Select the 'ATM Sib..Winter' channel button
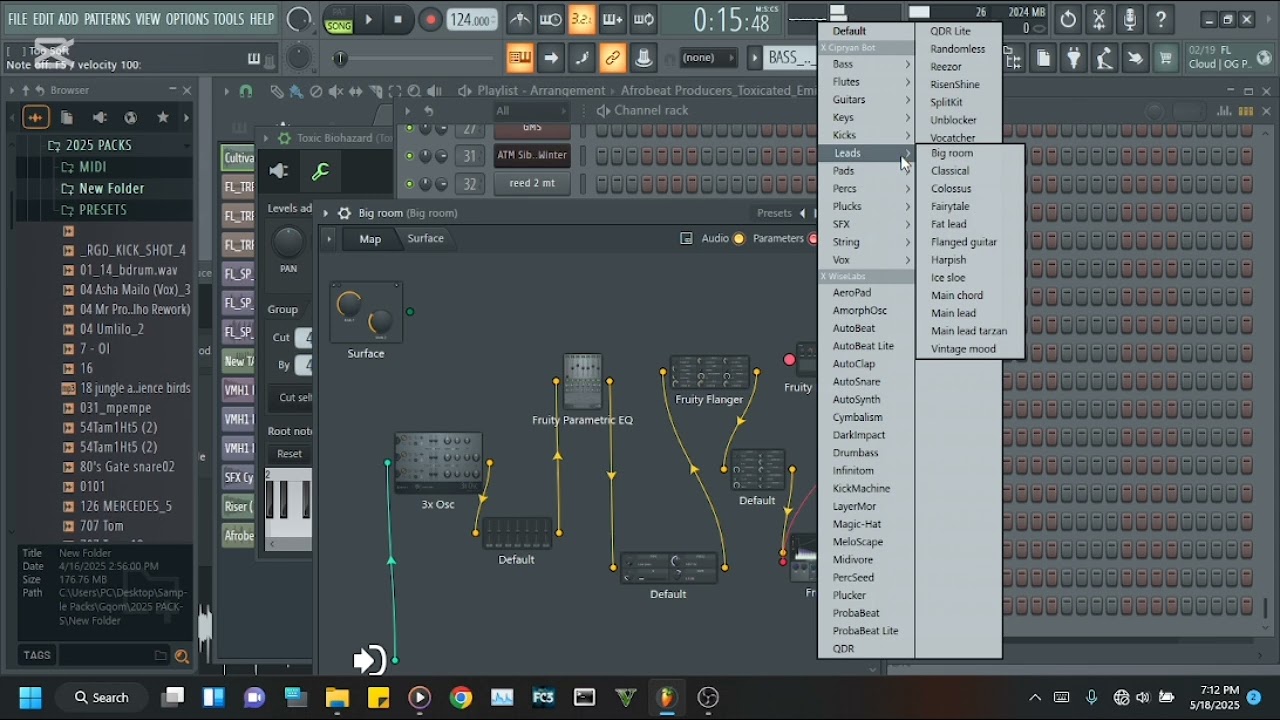 click(x=532, y=155)
